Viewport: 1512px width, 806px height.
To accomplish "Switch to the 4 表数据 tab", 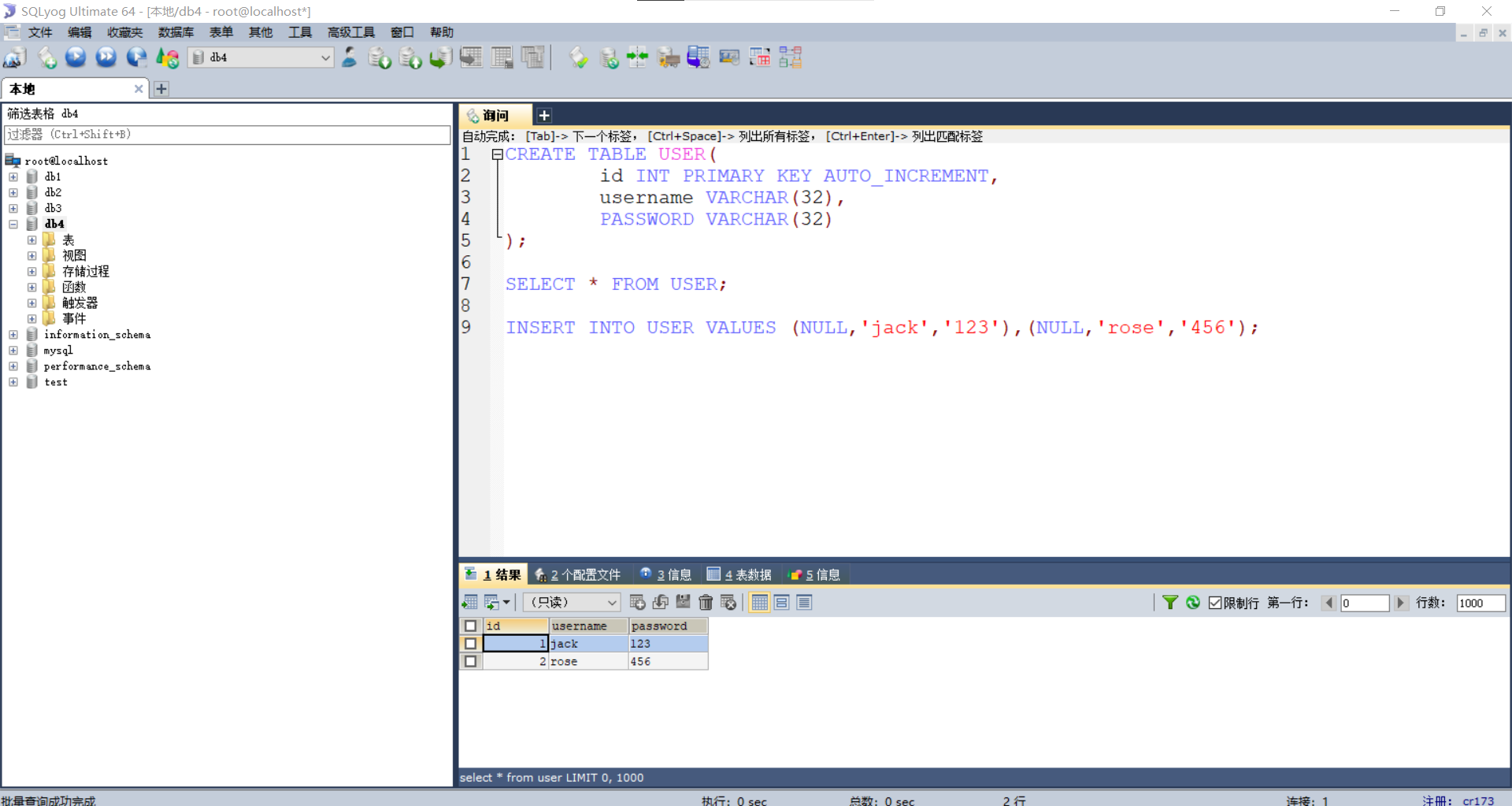I will (x=739, y=574).
